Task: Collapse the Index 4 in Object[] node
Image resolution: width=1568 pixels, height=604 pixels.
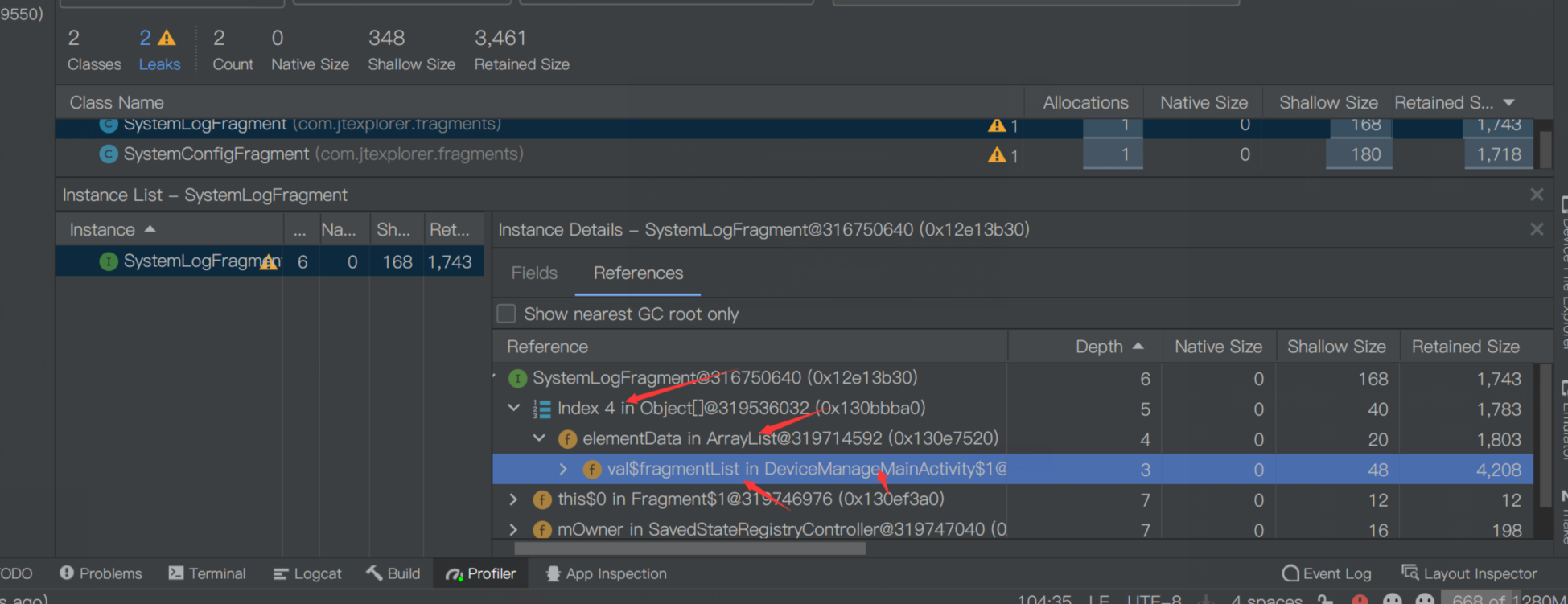Action: pyautogui.click(x=514, y=409)
